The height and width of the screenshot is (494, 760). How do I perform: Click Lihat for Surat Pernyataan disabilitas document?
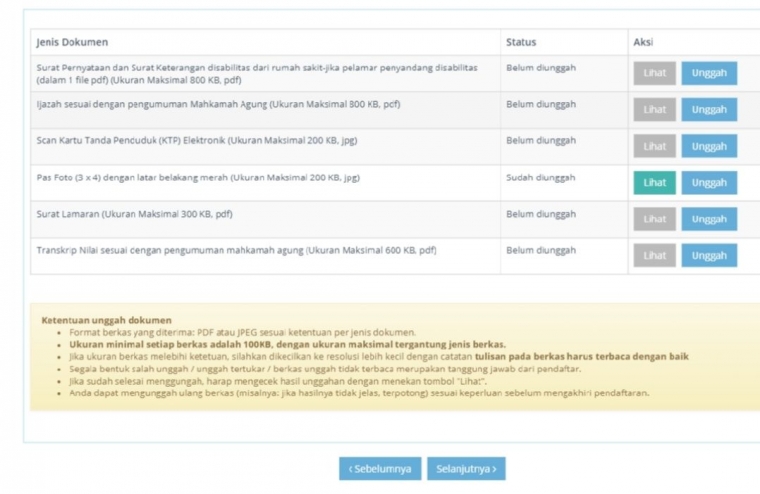(654, 73)
